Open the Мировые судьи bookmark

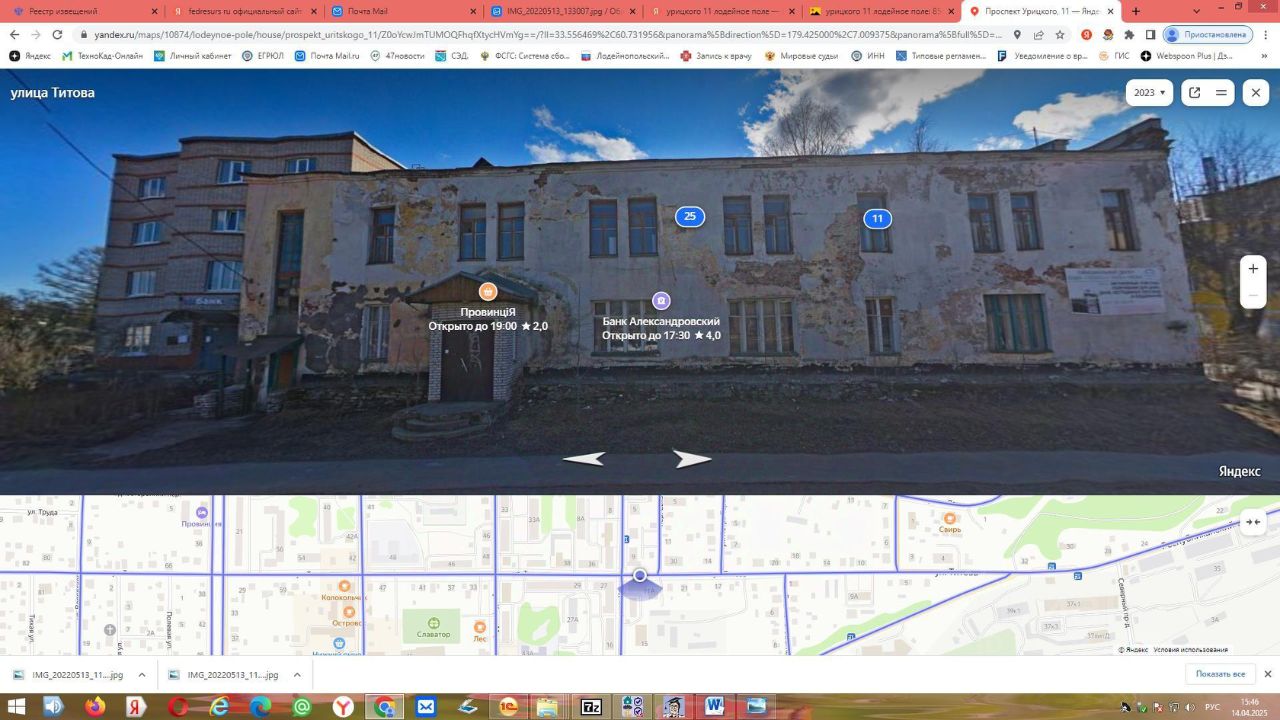pyautogui.click(x=800, y=56)
